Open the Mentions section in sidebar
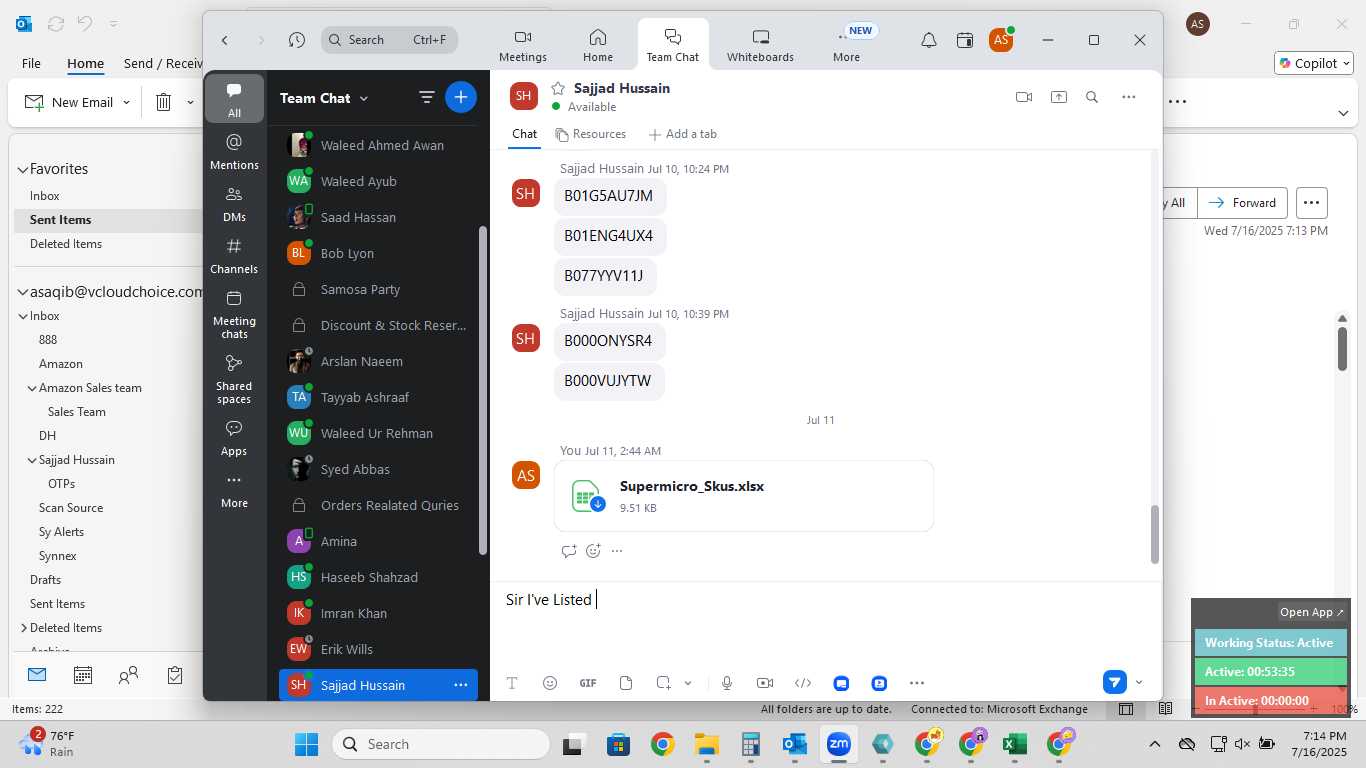1366x768 pixels. (x=234, y=151)
